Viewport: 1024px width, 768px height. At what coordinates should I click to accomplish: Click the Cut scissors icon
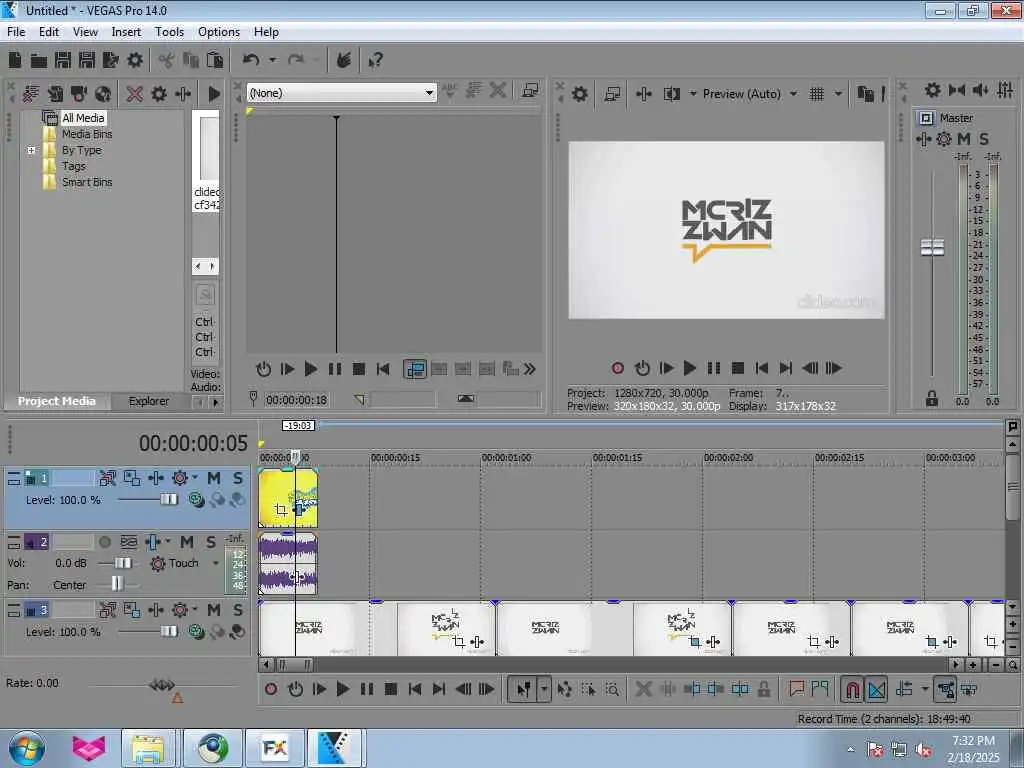pos(167,60)
